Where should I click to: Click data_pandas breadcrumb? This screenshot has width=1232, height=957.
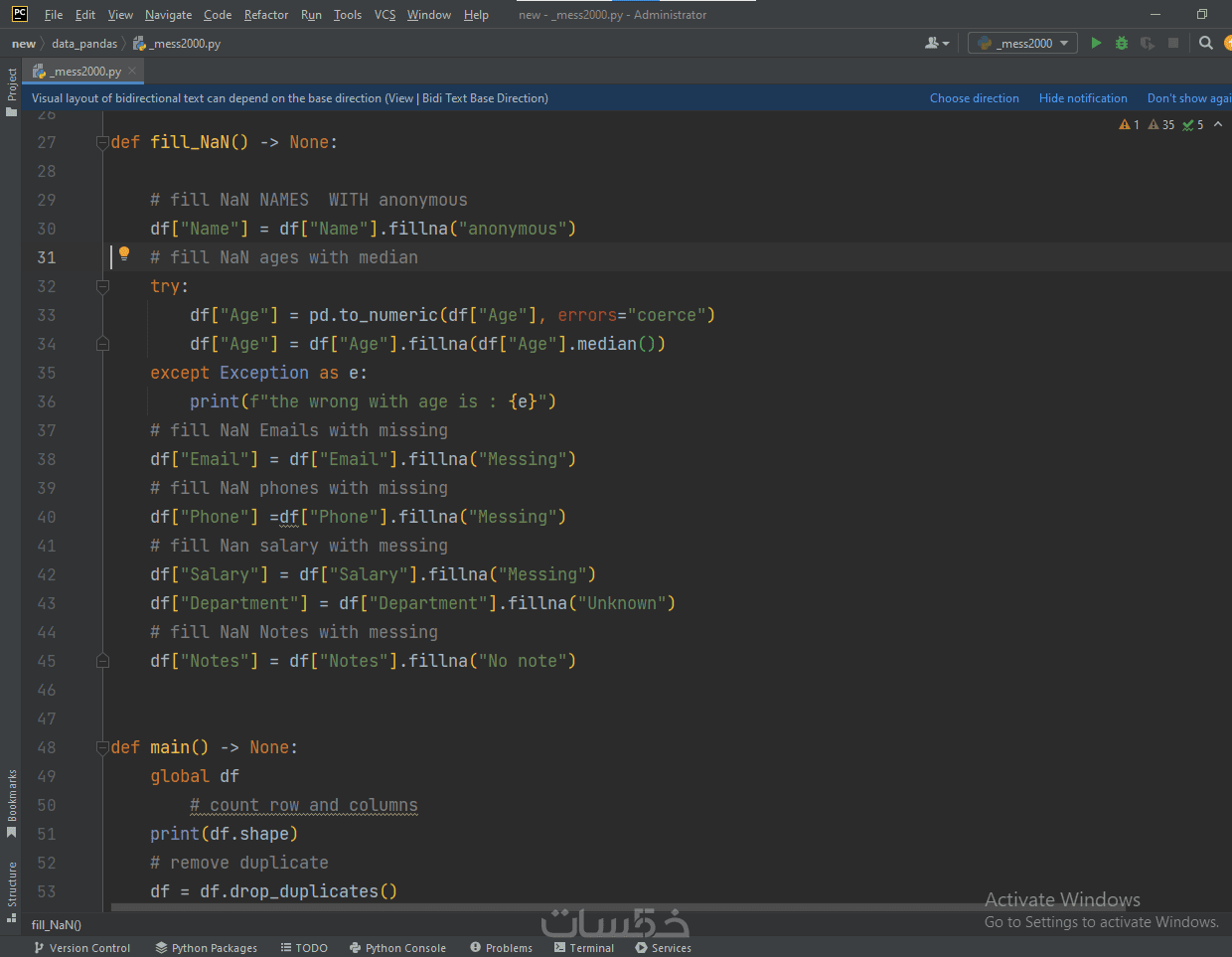[84, 44]
